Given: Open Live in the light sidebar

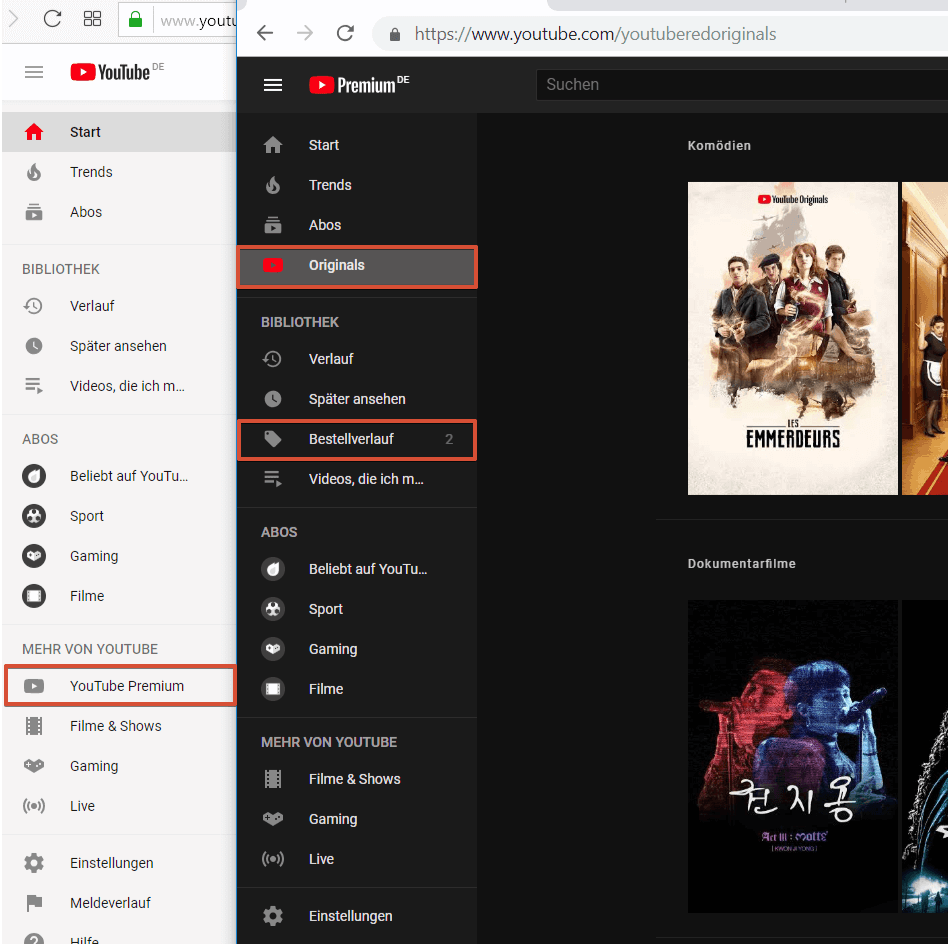Looking at the screenshot, I should 119,806.
